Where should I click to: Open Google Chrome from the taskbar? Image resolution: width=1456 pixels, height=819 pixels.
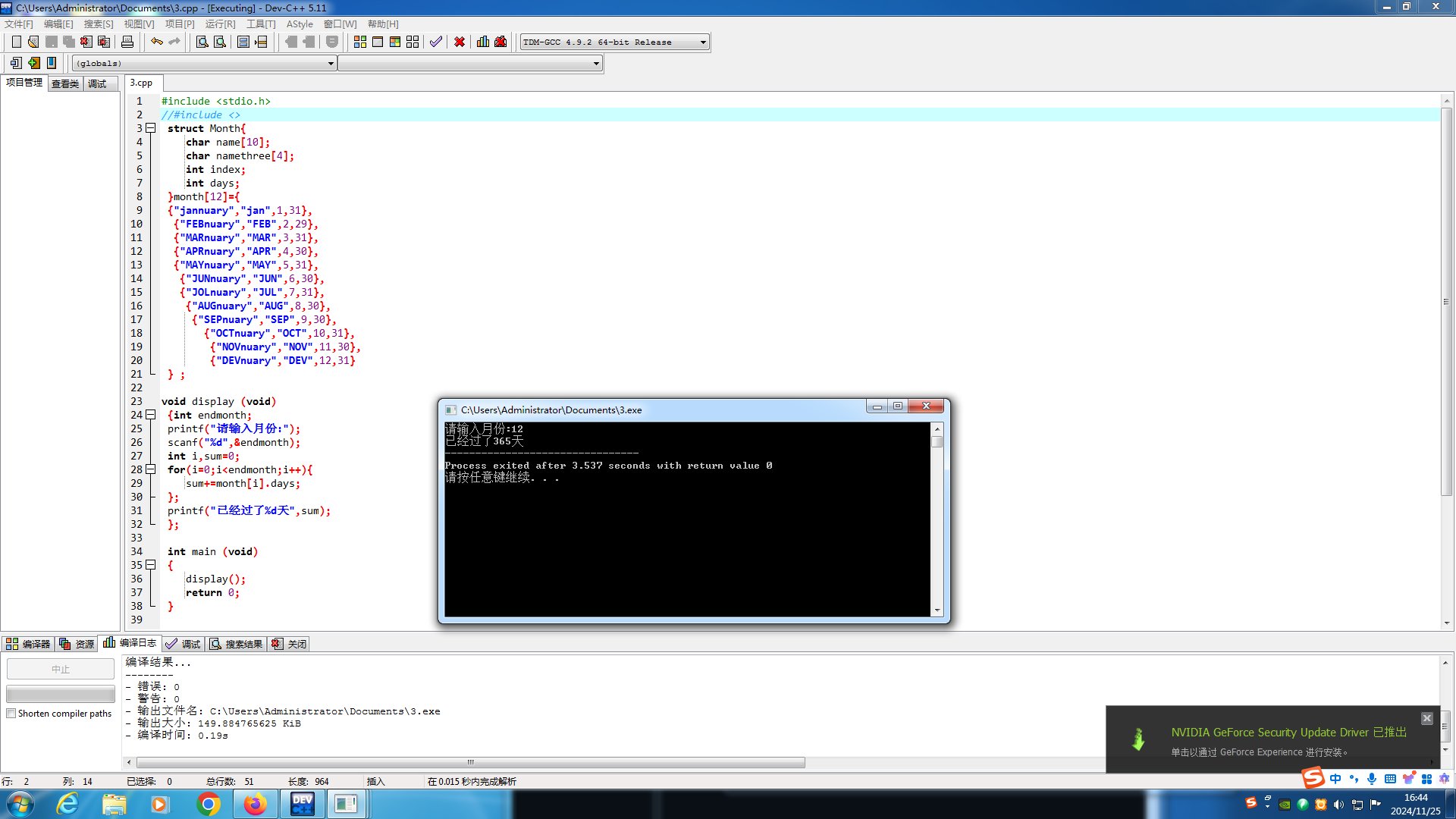click(x=208, y=804)
